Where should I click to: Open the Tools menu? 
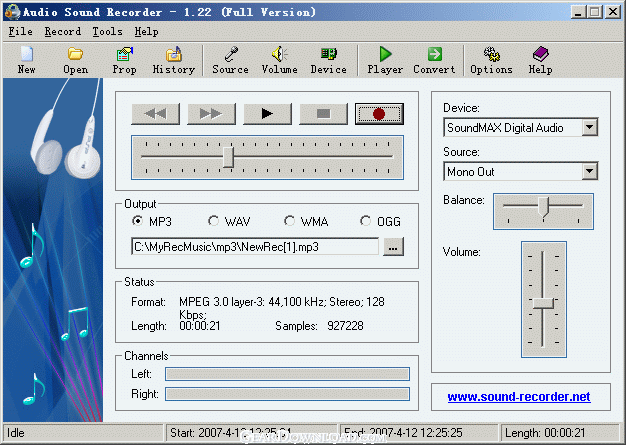[x=107, y=32]
